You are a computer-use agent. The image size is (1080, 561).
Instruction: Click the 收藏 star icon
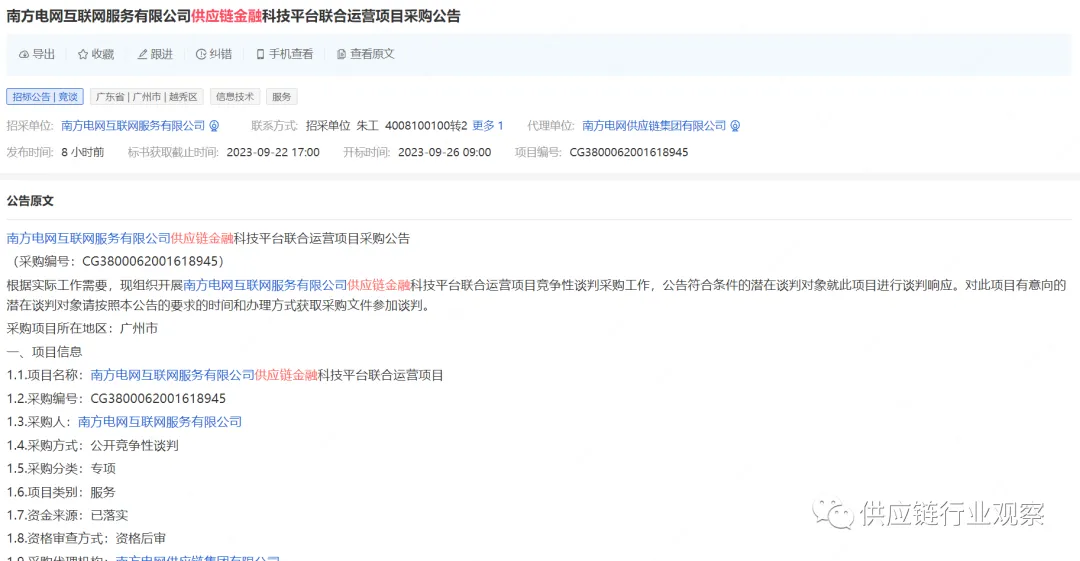[x=83, y=54]
